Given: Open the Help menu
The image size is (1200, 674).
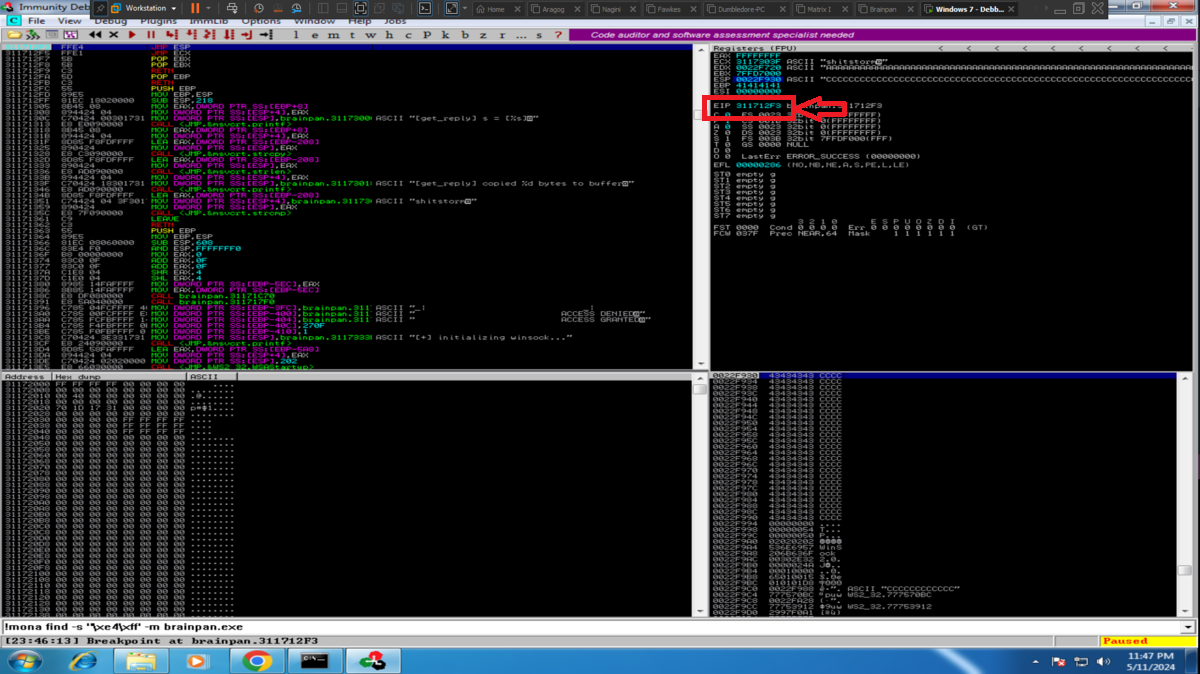Looking at the screenshot, I should [360, 20].
